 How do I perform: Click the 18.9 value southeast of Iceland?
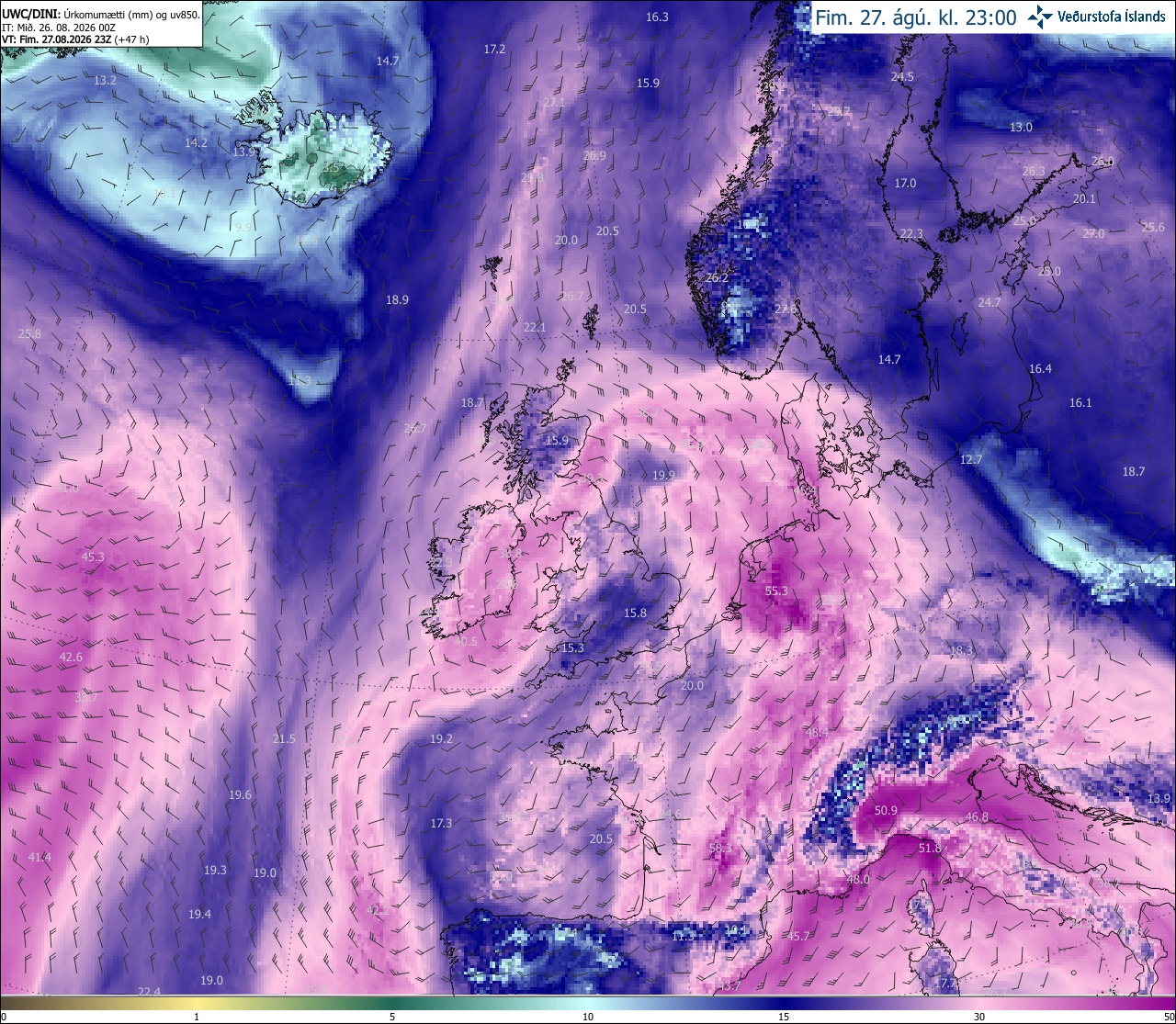pyautogui.click(x=397, y=300)
